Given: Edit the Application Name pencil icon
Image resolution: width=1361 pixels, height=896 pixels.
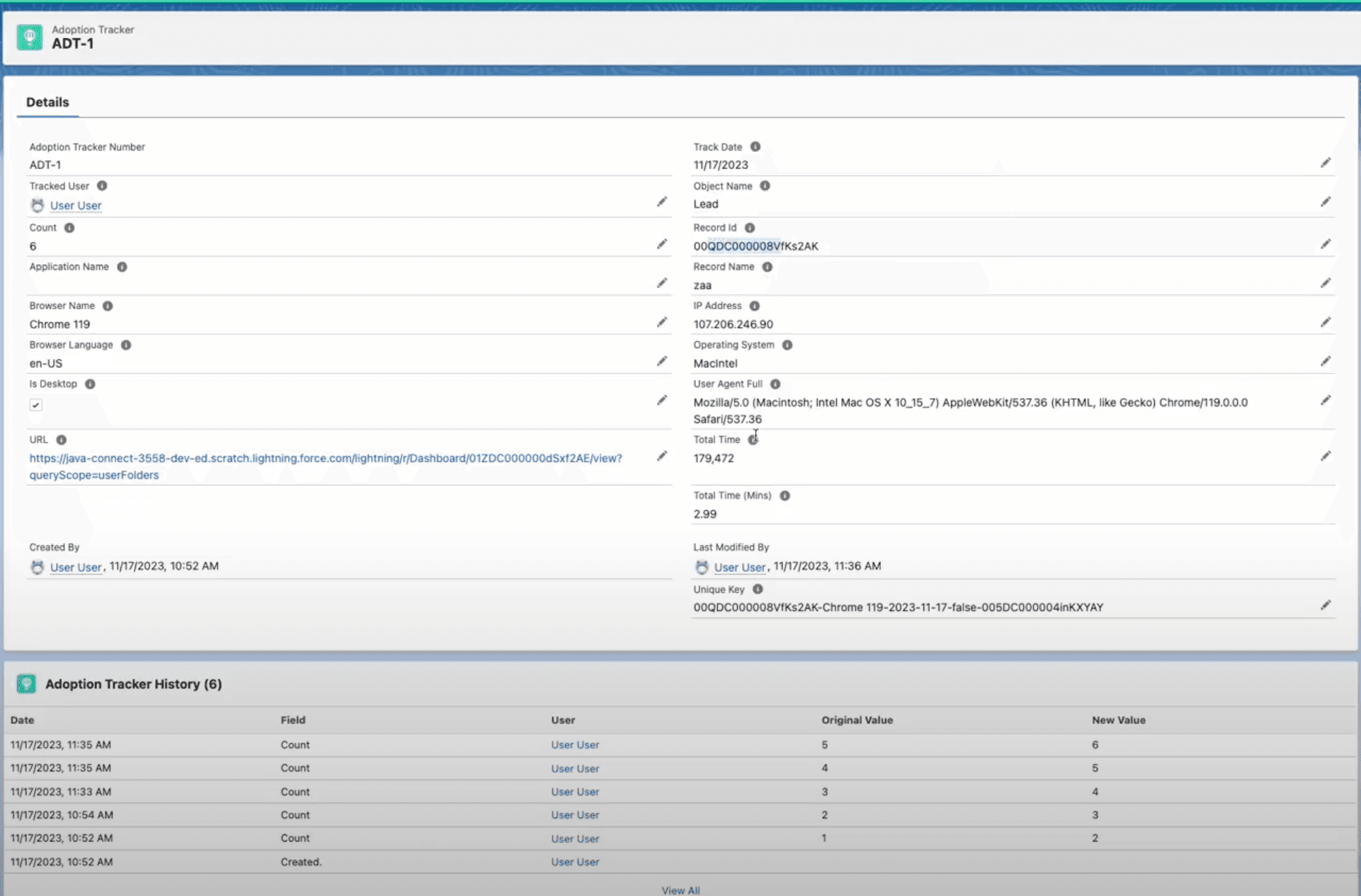Looking at the screenshot, I should [x=661, y=283].
